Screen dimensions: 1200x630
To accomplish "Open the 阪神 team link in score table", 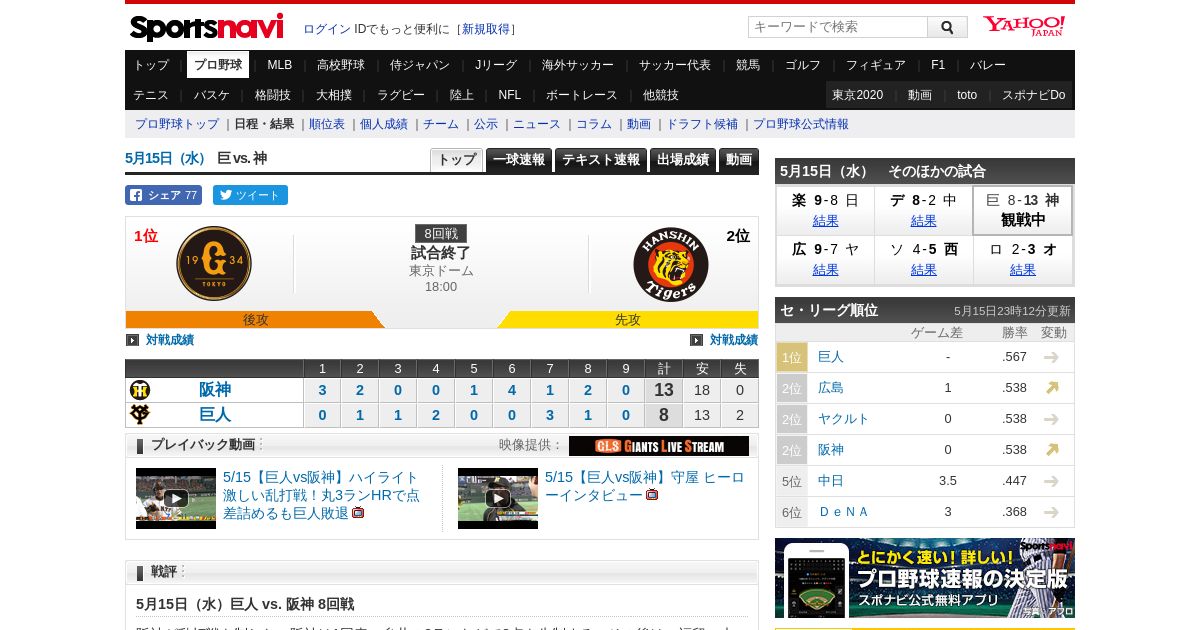I will 215,390.
